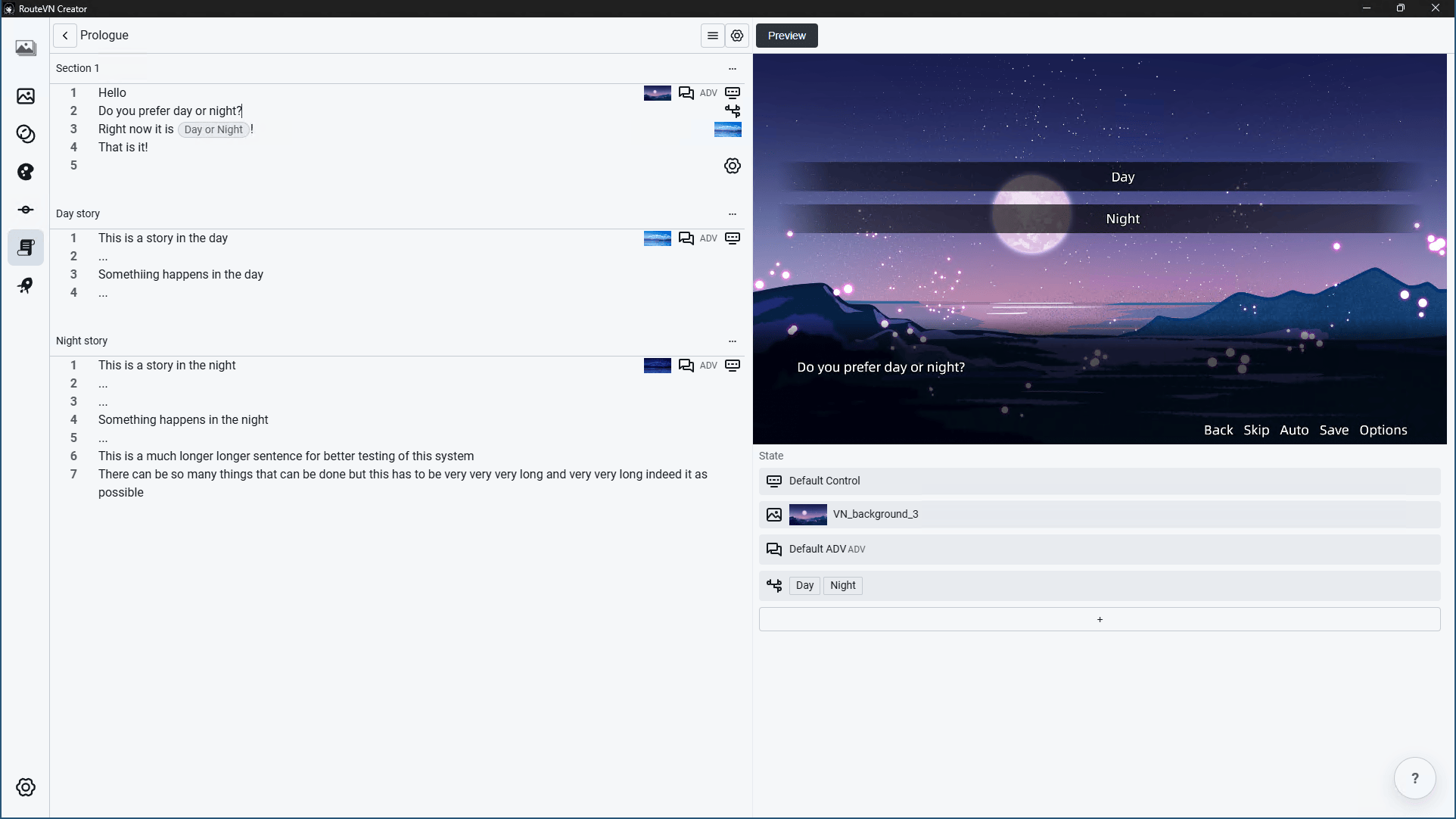Click the Night story section header
The height and width of the screenshot is (819, 1456).
(82, 341)
